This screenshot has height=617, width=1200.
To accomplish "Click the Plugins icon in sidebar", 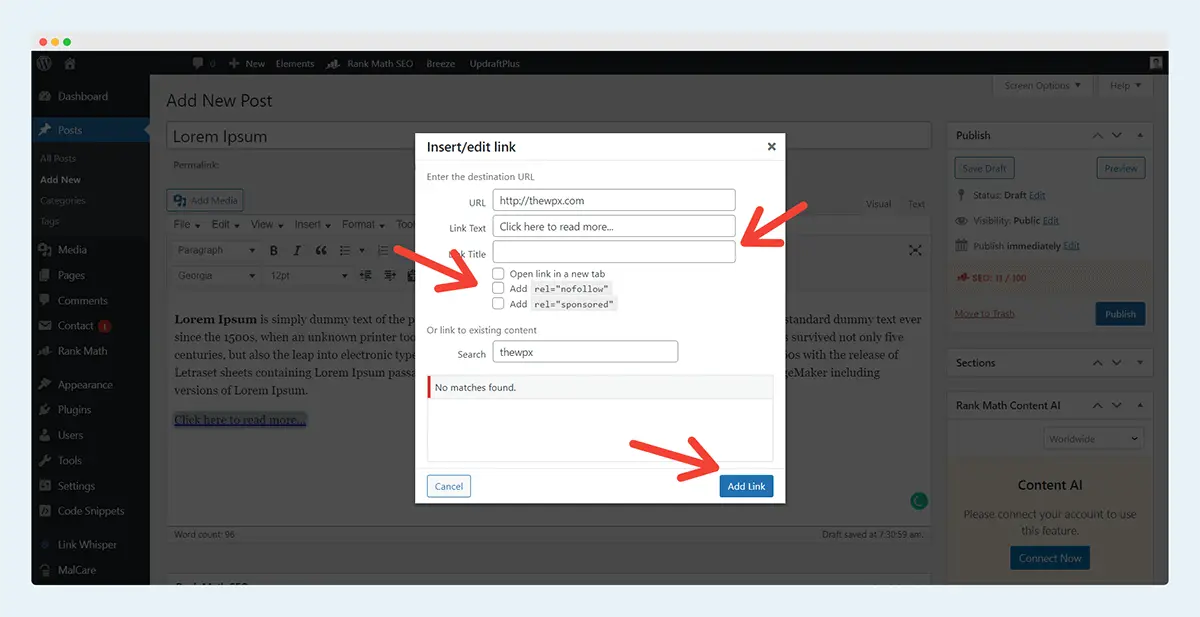I will [x=44, y=409].
